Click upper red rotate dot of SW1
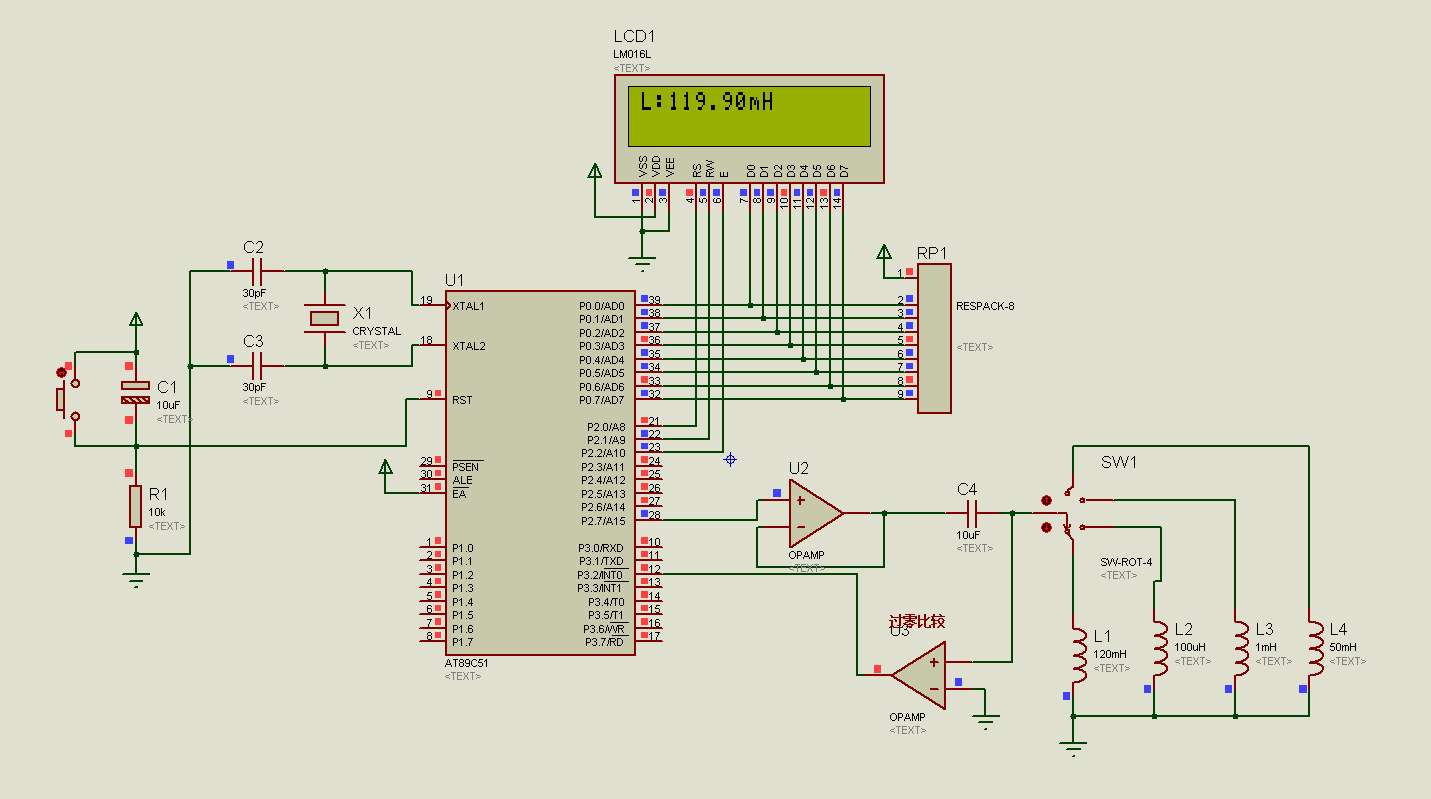1431x799 pixels. pyautogui.click(x=1047, y=499)
